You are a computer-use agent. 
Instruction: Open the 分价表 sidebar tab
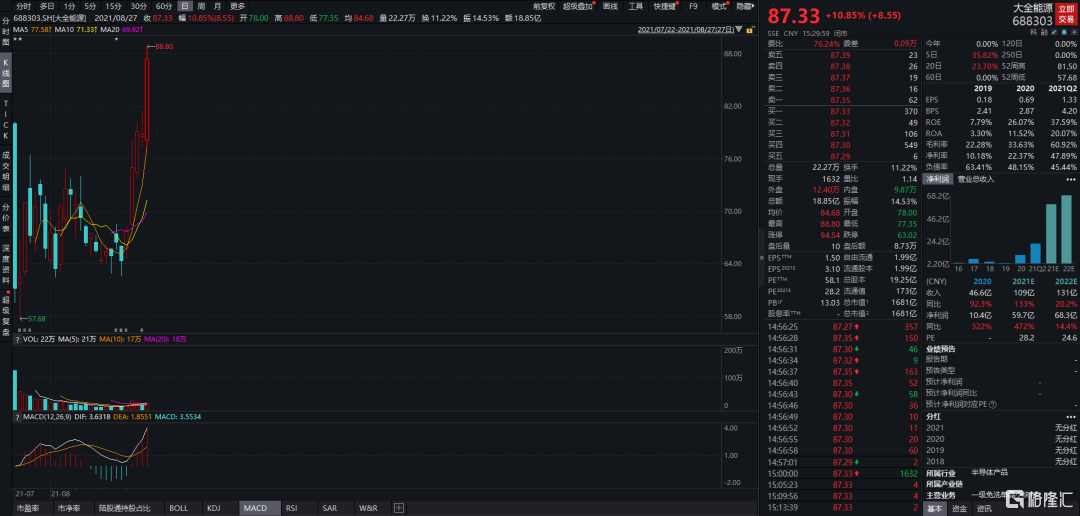tap(6, 218)
